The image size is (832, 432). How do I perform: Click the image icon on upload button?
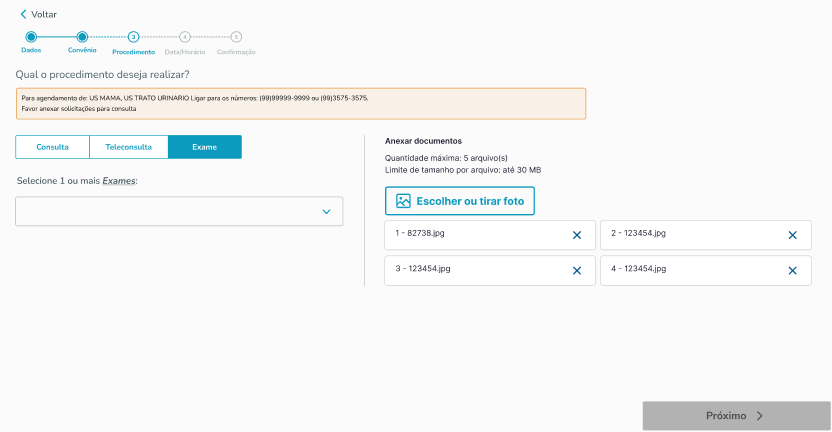click(x=403, y=201)
